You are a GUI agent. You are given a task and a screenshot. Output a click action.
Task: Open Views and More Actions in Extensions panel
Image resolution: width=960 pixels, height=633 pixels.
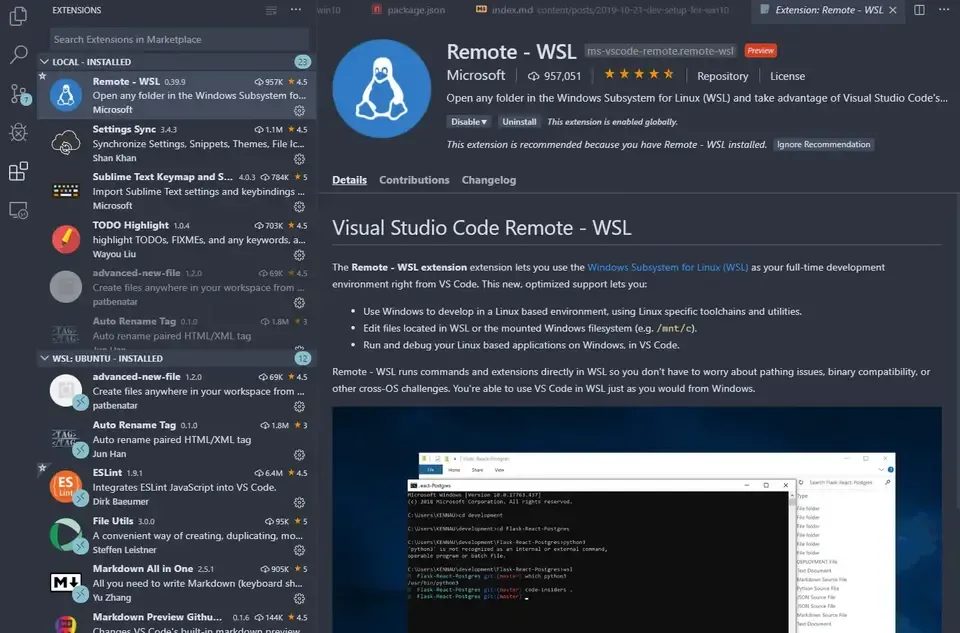pyautogui.click(x=295, y=9)
